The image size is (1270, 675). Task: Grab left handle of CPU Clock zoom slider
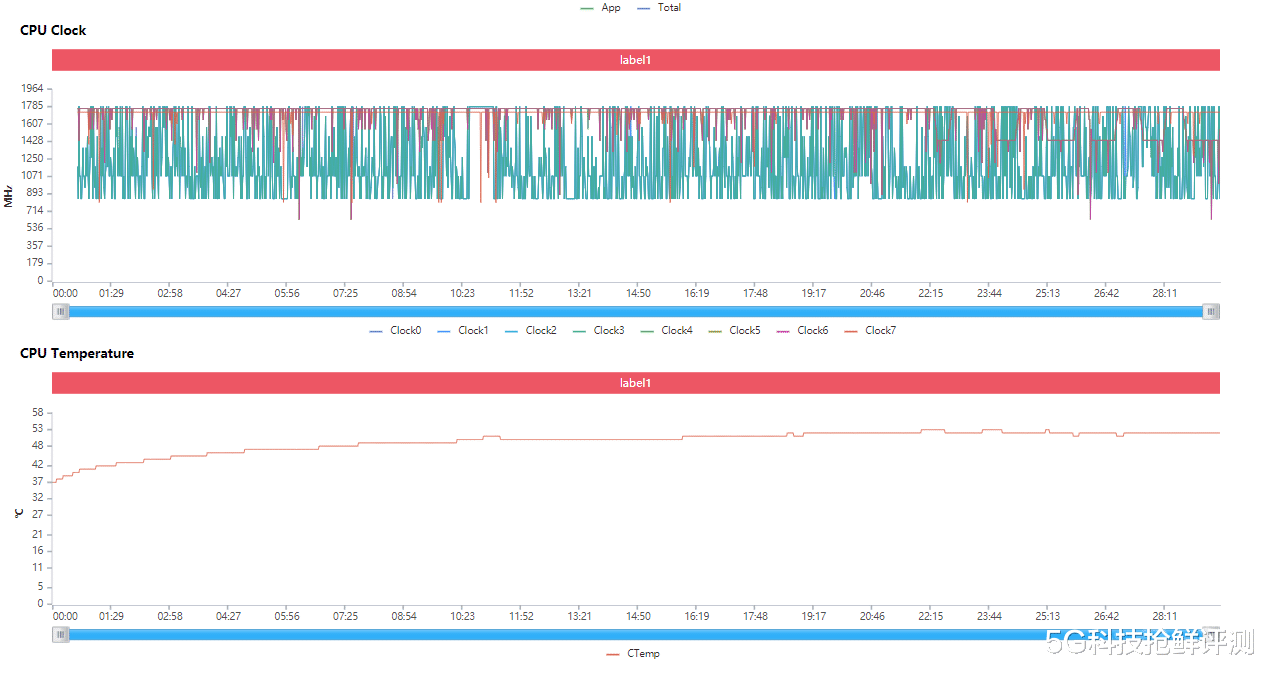coord(61,311)
